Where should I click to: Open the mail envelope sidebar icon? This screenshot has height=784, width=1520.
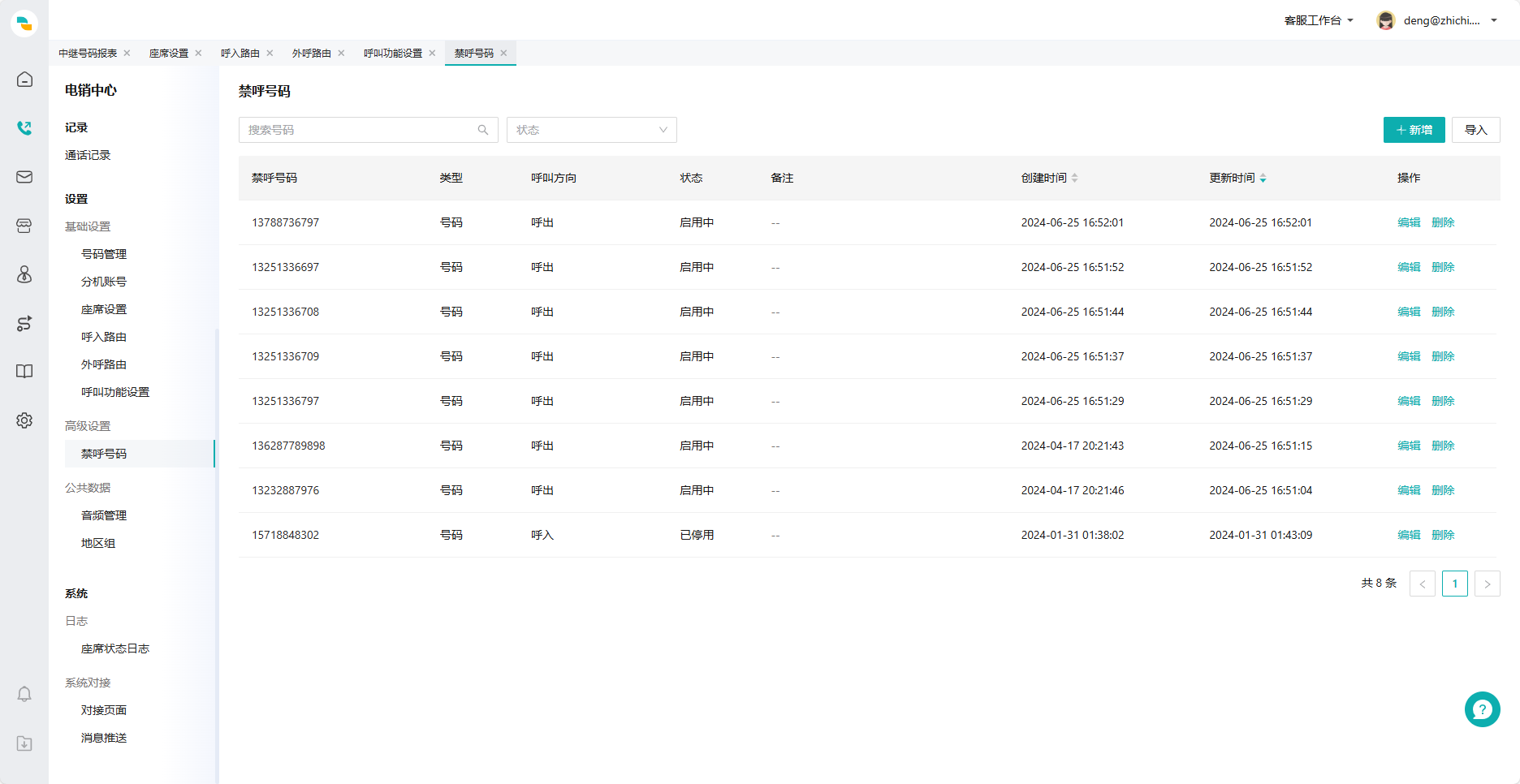(x=24, y=177)
